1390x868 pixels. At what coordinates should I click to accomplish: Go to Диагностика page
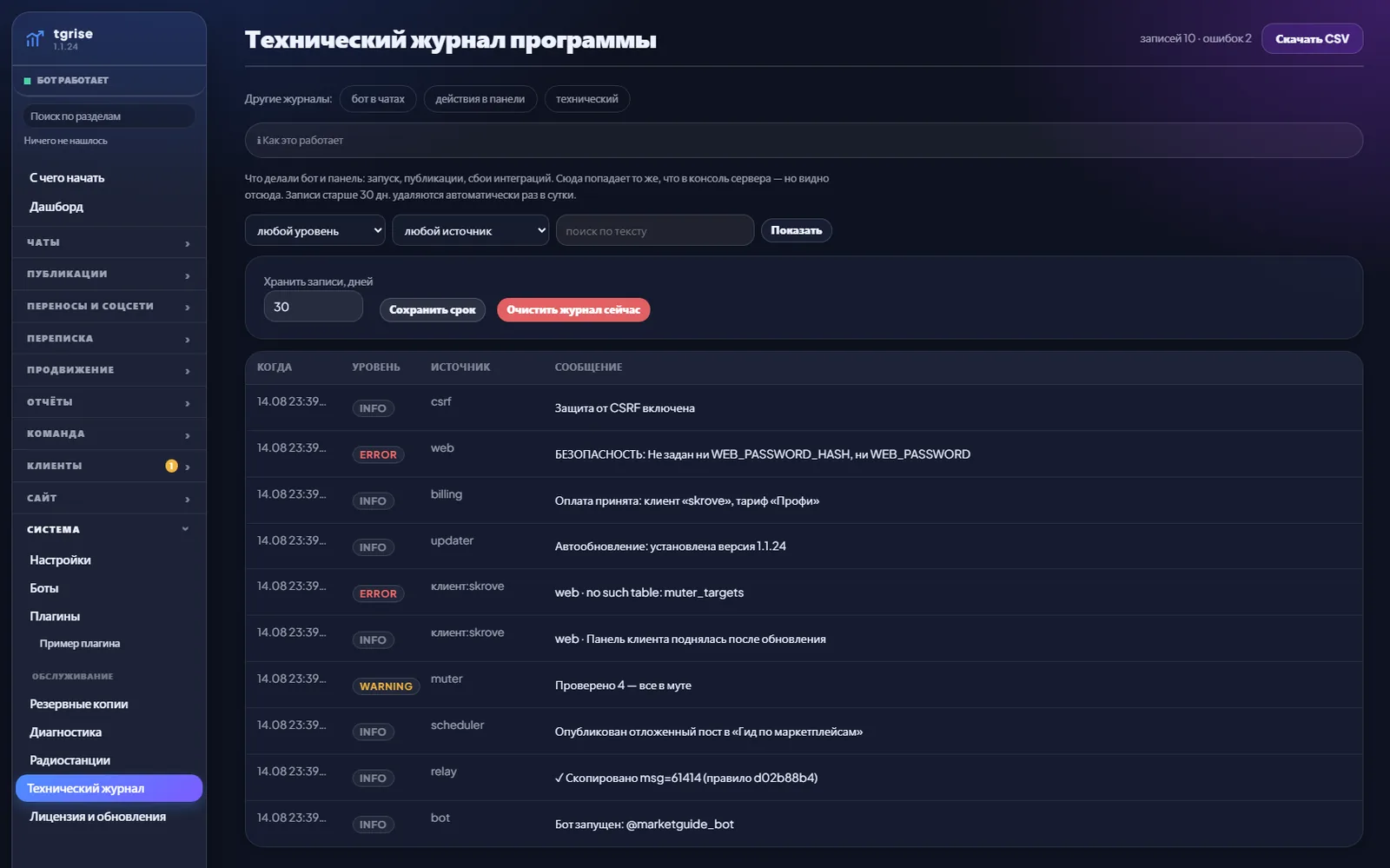coord(66,732)
